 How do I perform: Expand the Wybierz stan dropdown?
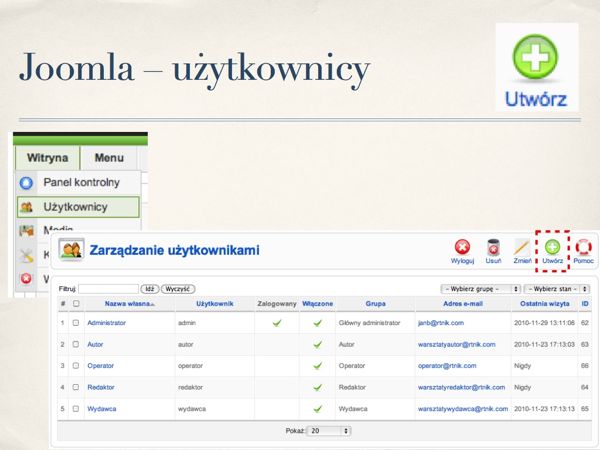(558, 288)
